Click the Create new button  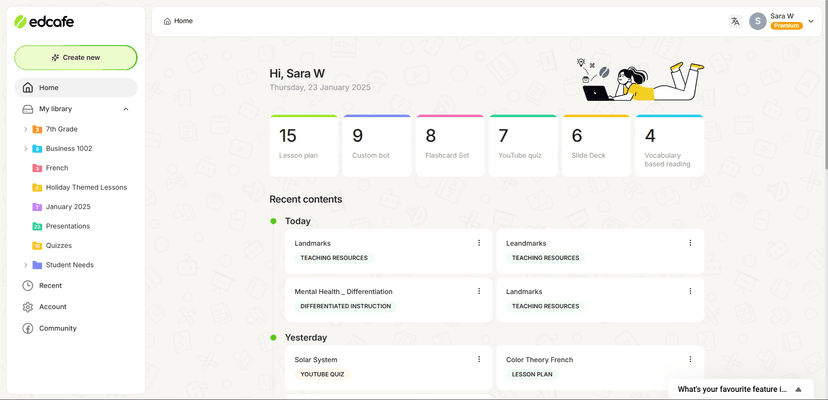pos(76,58)
